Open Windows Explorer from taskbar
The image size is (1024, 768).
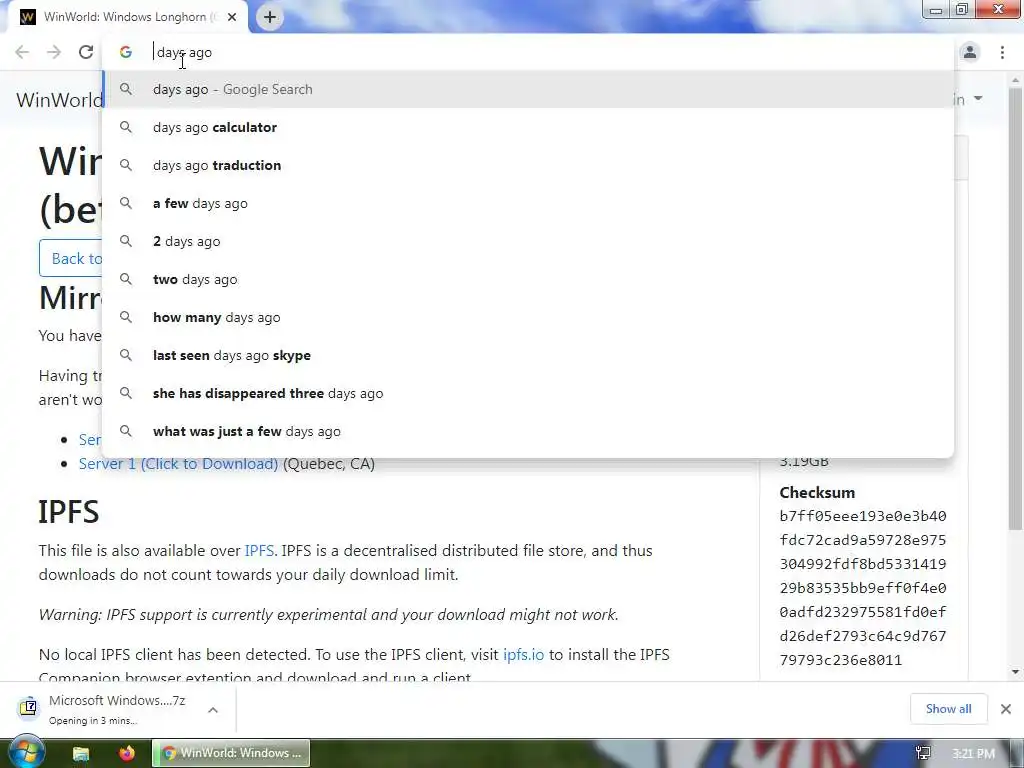coord(80,754)
